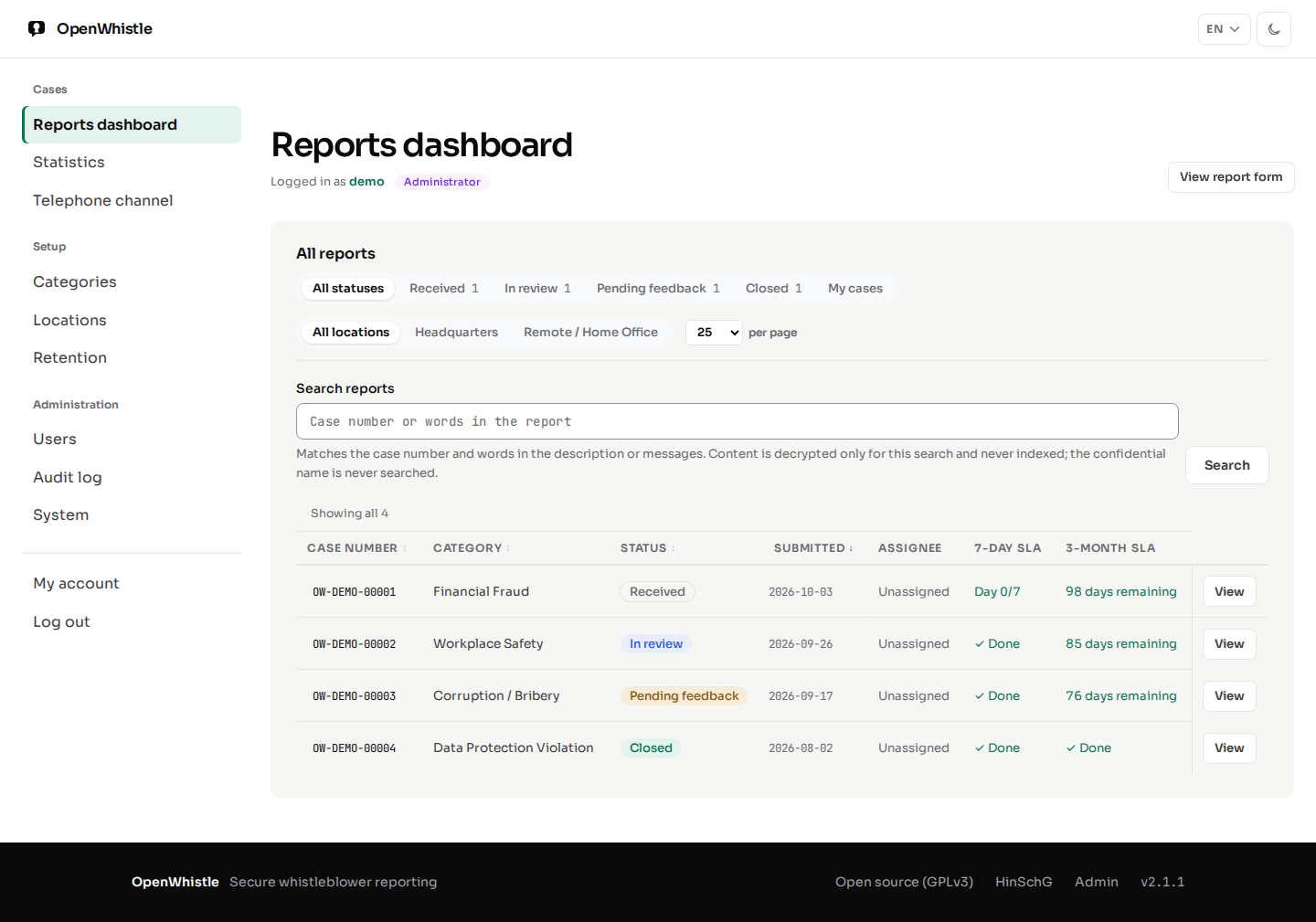Open the HinSchG footer link
The height and width of the screenshot is (922, 1316).
pyautogui.click(x=1024, y=882)
